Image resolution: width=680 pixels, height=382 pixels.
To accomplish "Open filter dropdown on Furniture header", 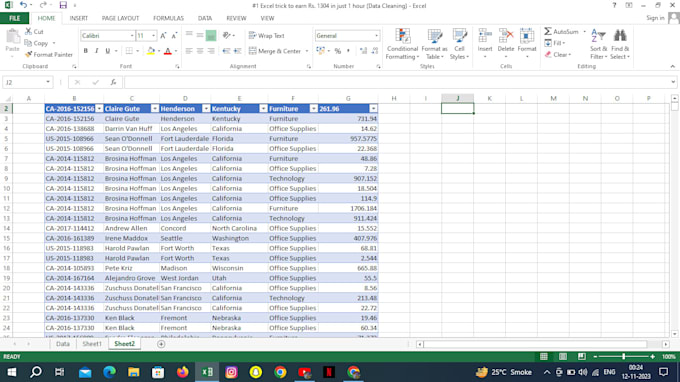I will tap(314, 108).
